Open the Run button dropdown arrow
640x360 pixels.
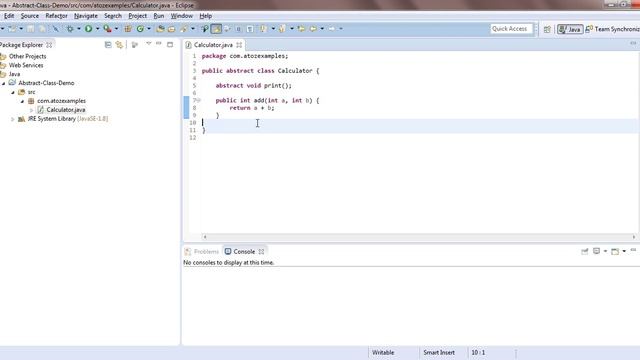click(x=97, y=29)
